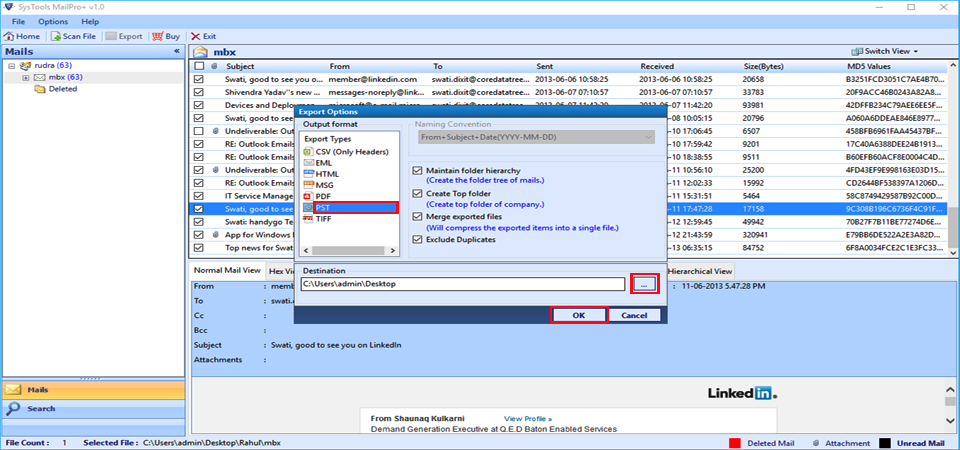Click Cancel in Export Options dialog
The height and width of the screenshot is (450, 960).
[634, 315]
